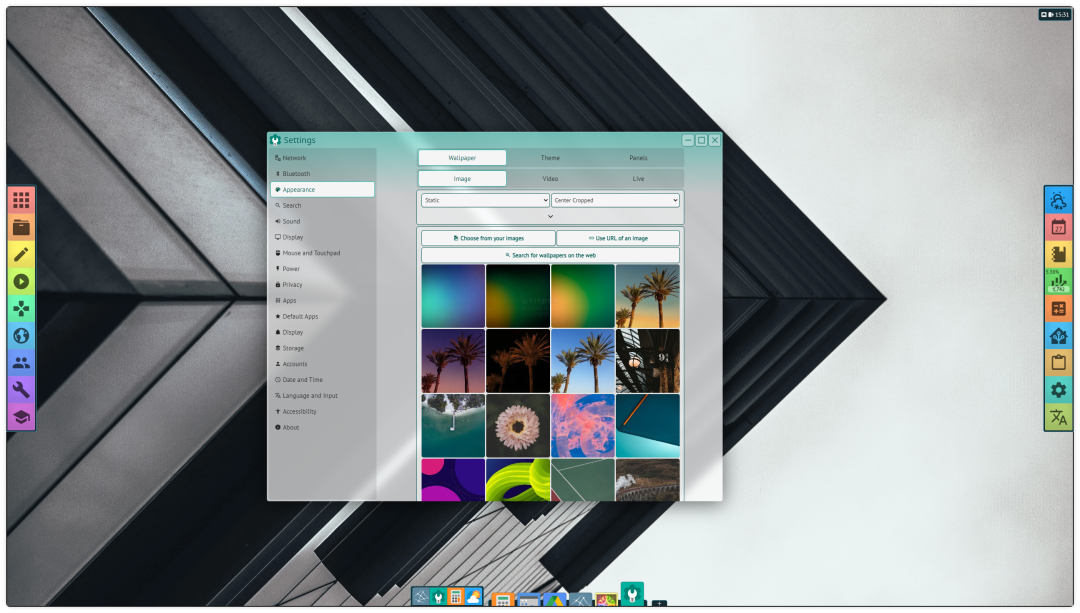Image resolution: width=1080 pixels, height=613 pixels.
Task: Click Search for wallpapers on the web
Action: point(550,255)
